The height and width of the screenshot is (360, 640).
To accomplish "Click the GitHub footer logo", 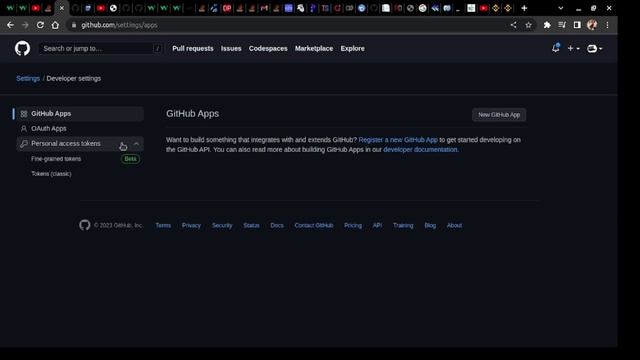I will pos(84,225).
